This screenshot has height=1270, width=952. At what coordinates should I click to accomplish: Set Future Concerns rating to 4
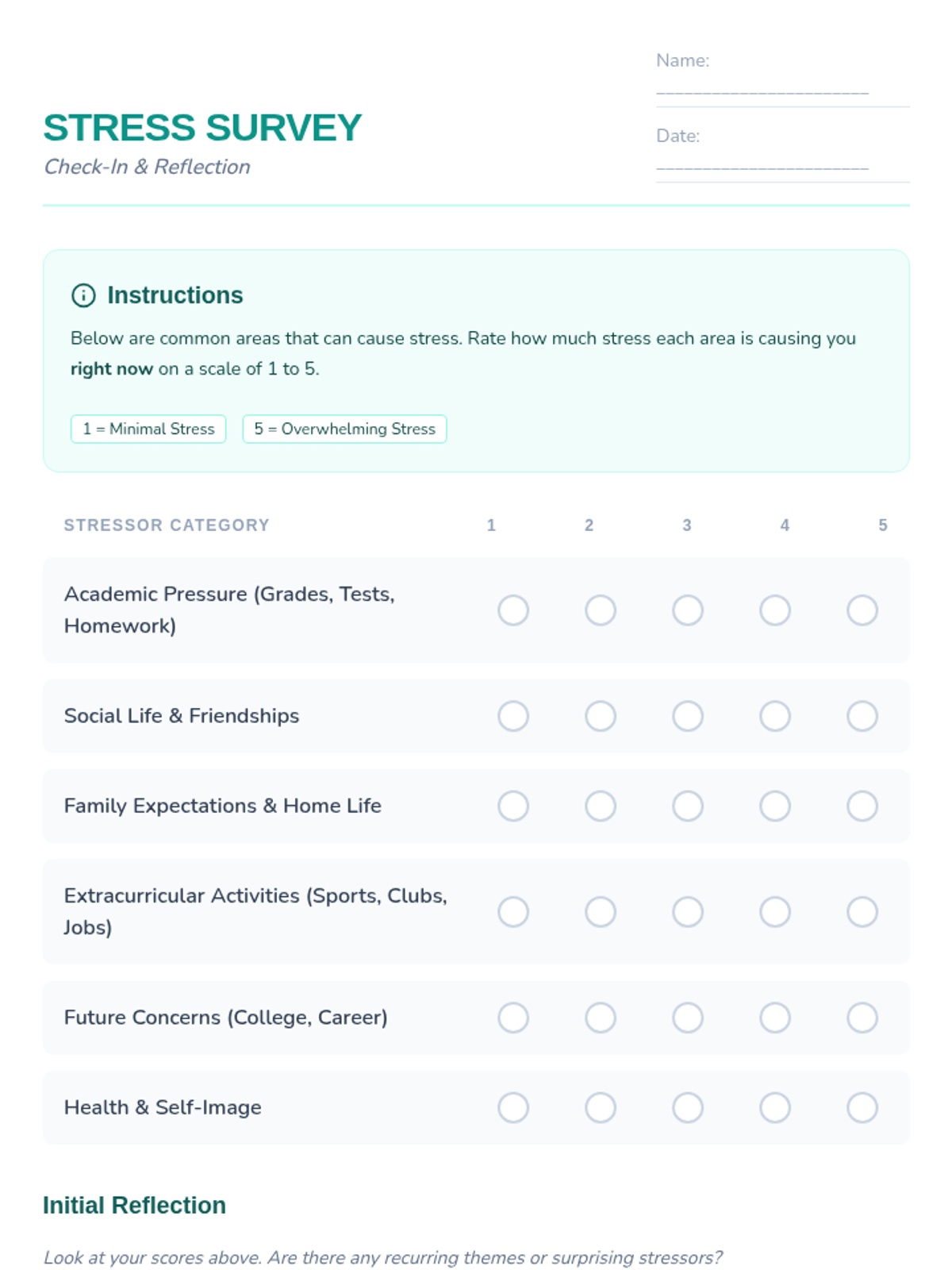pos(775,1018)
